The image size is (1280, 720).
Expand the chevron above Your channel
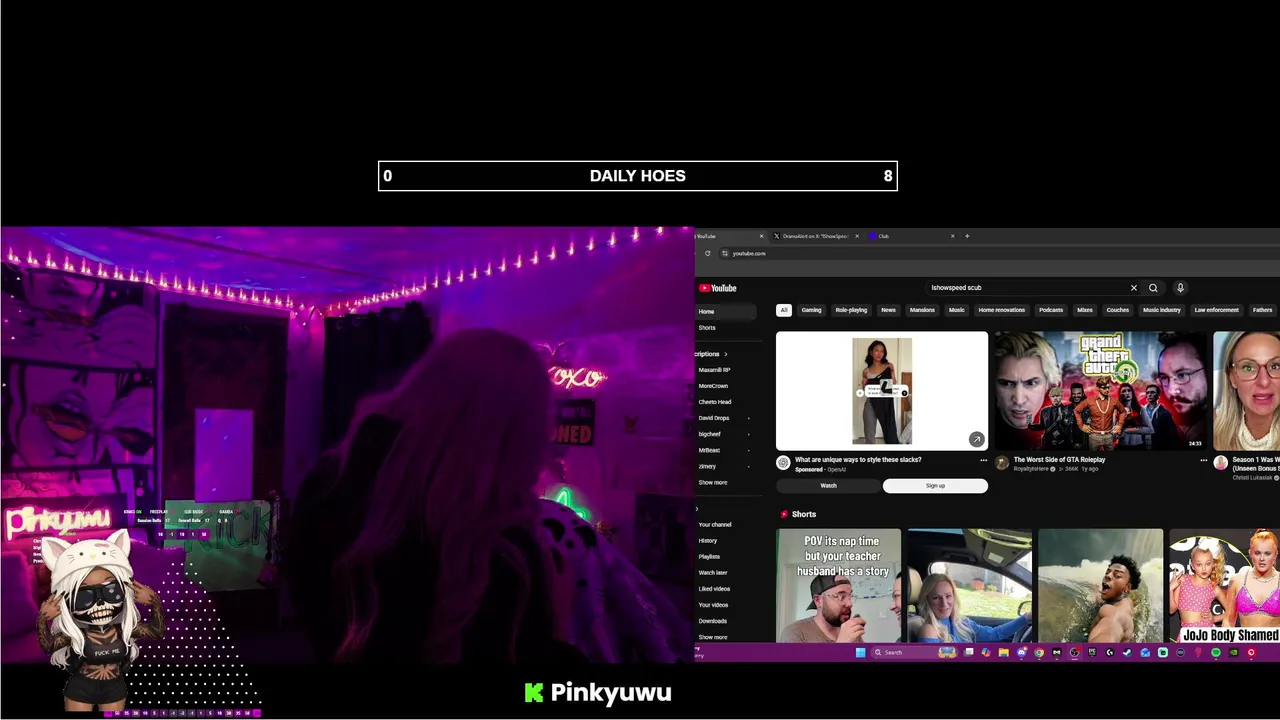[x=697, y=509]
